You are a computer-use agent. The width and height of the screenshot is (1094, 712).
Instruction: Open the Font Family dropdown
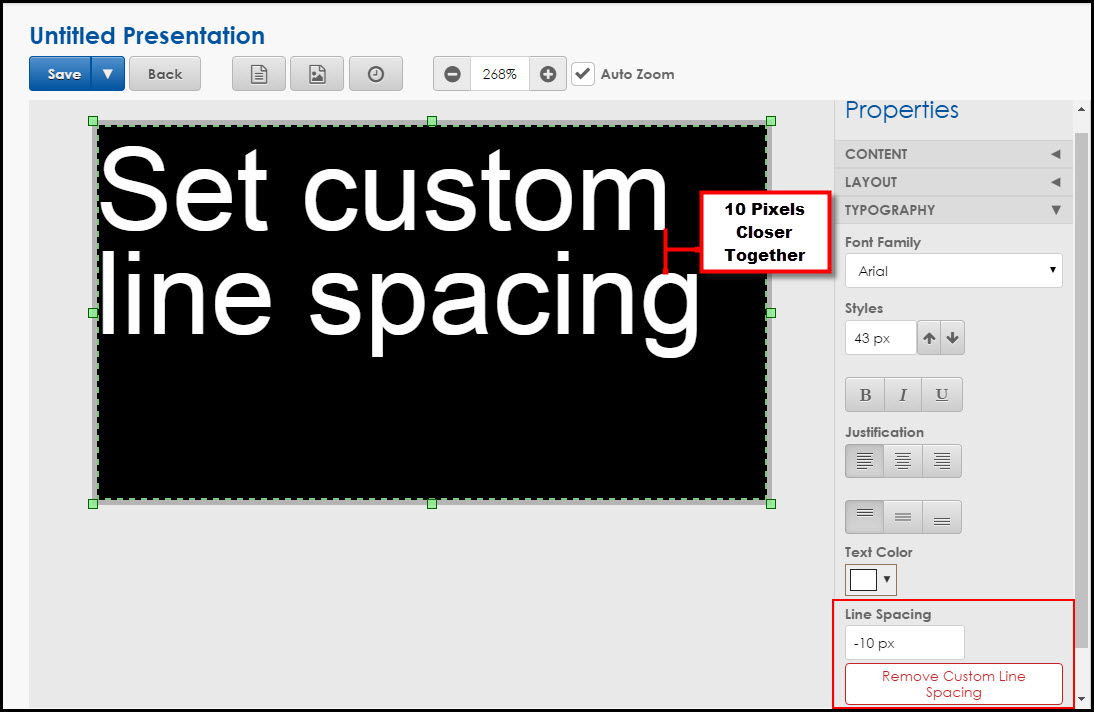(x=953, y=270)
